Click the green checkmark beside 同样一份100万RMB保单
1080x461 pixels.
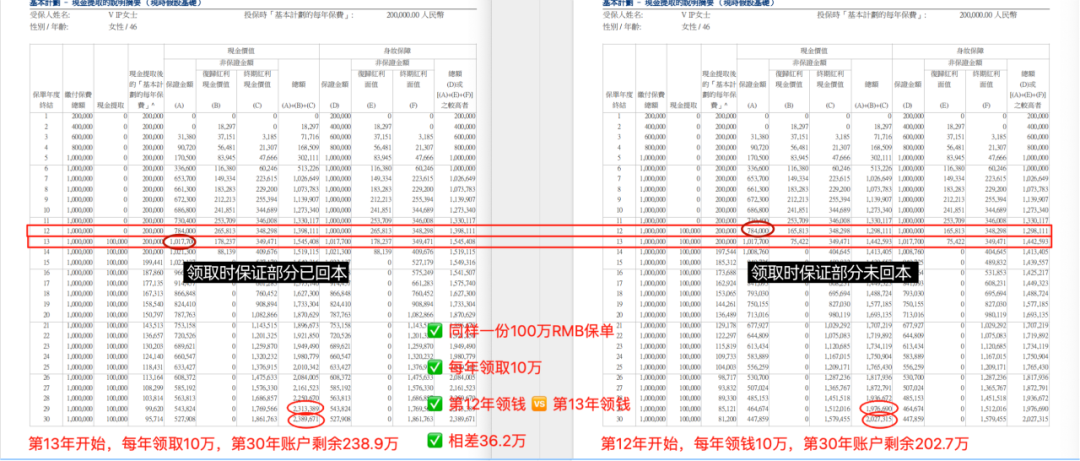click(434, 331)
